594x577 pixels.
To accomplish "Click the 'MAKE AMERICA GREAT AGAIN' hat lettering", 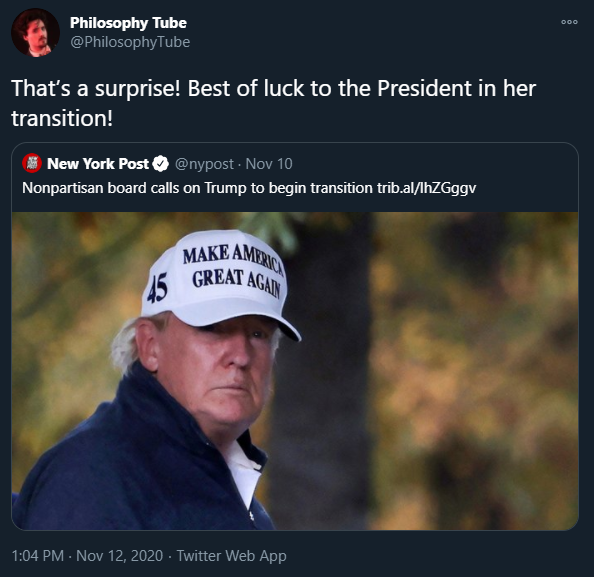I will (x=234, y=270).
